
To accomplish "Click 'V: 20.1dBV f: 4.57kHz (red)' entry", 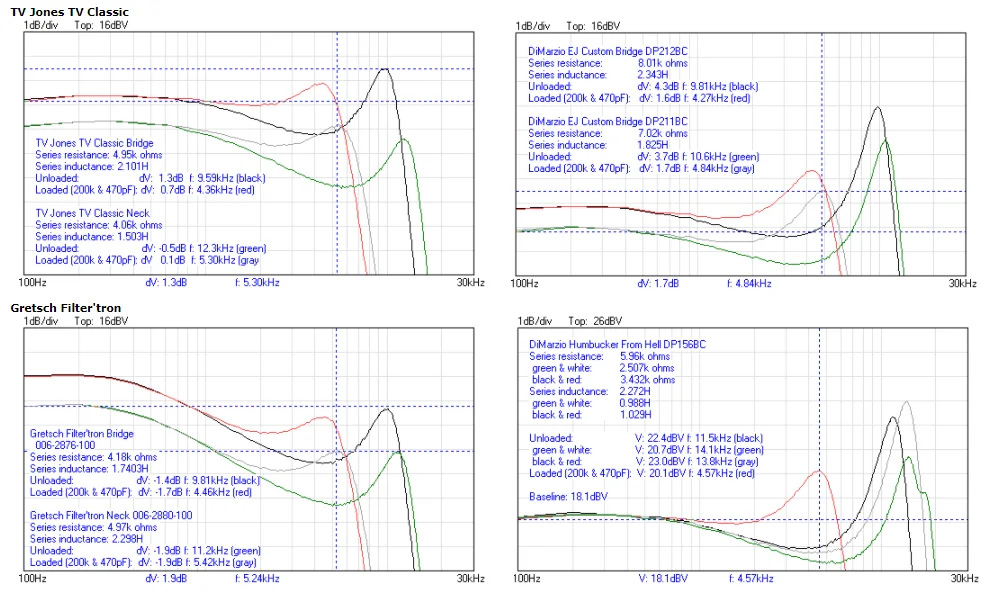I will (x=695, y=473).
